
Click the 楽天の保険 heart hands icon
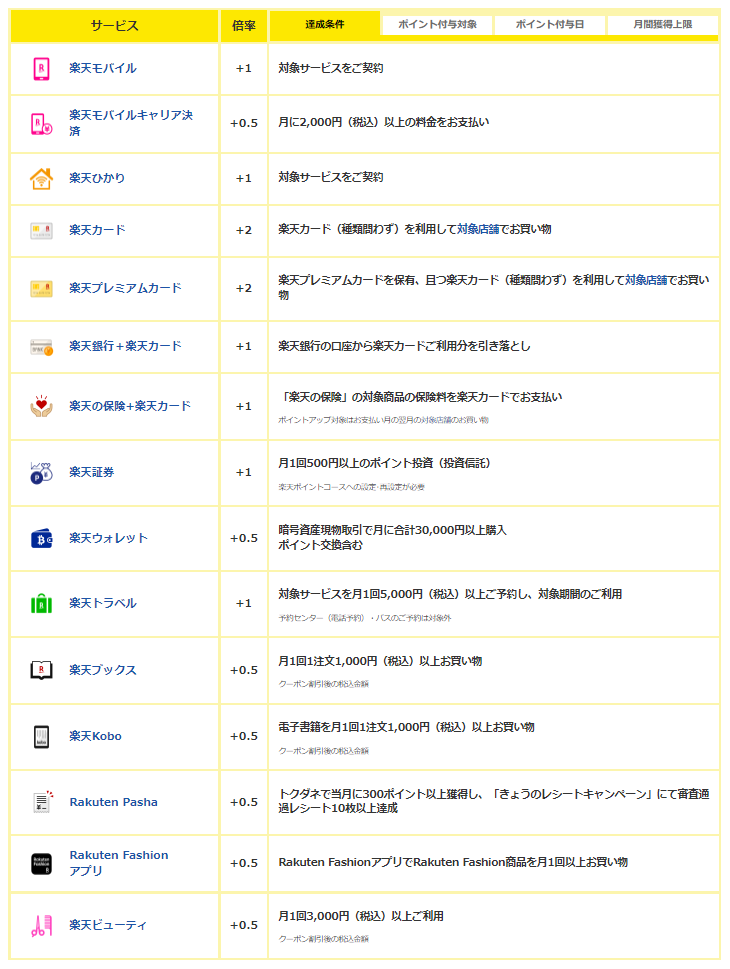(x=41, y=406)
